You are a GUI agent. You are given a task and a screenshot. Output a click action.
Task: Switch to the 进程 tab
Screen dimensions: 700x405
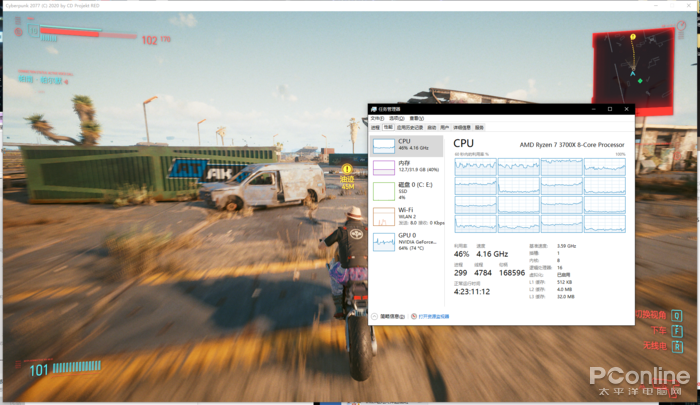(375, 128)
